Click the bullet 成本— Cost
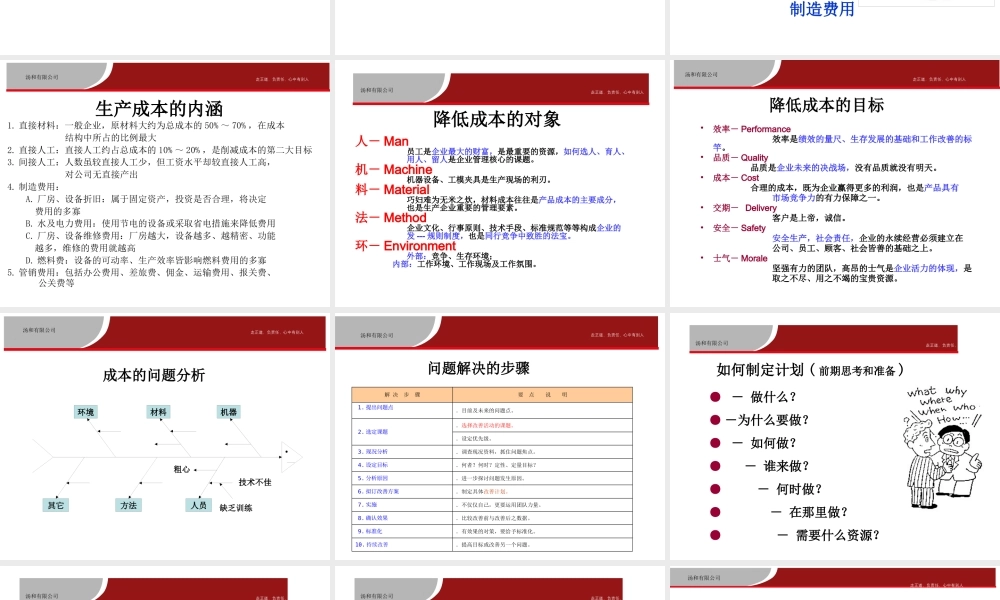The height and width of the screenshot is (600, 1000). pos(735,178)
